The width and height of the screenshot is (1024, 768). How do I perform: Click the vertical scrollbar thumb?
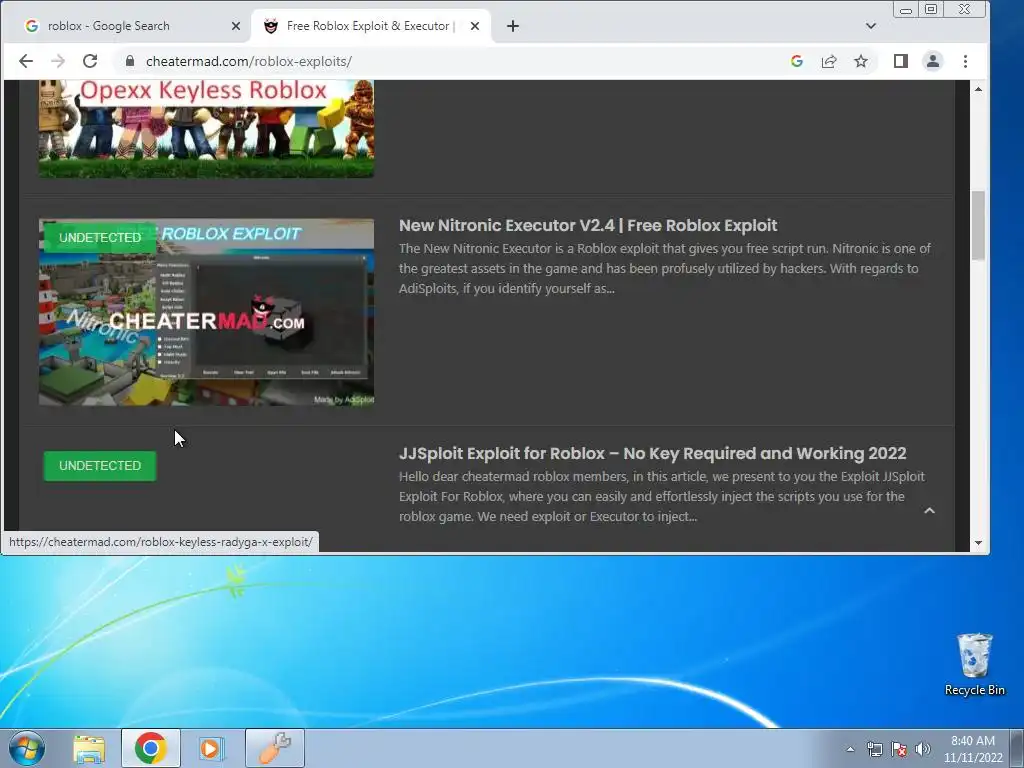pos(978,226)
